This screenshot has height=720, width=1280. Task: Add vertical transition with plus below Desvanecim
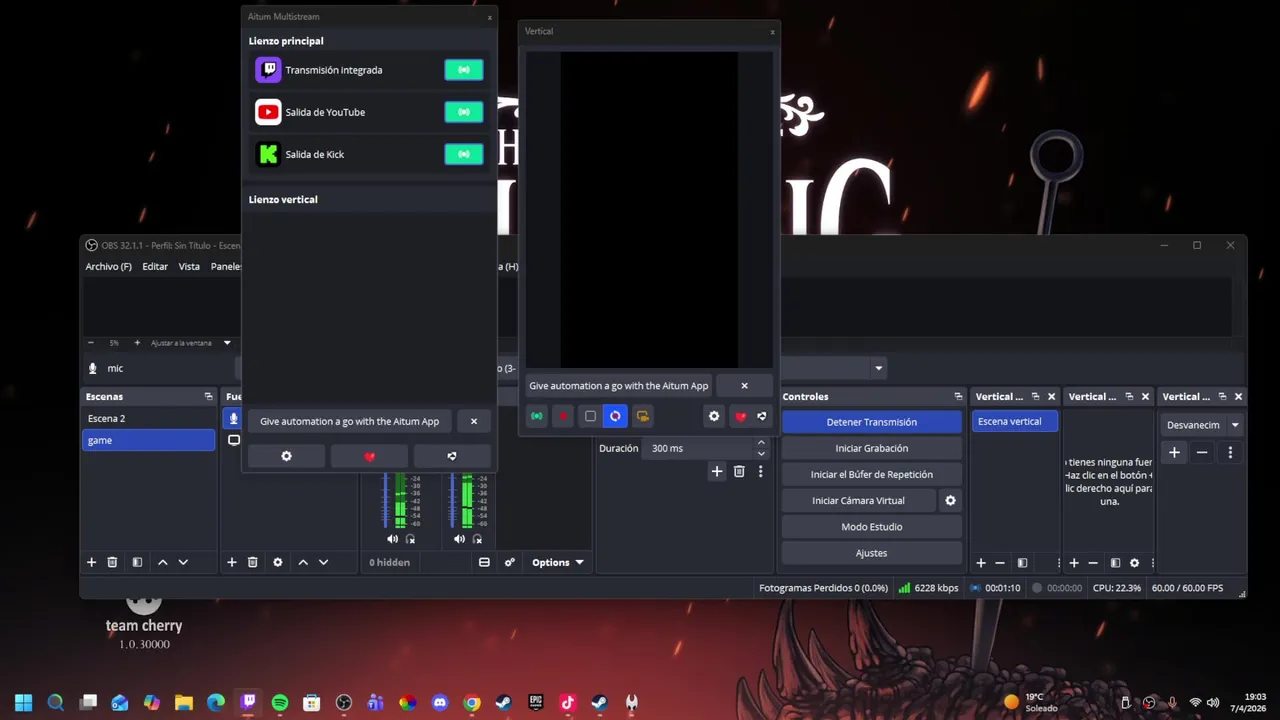point(1174,452)
